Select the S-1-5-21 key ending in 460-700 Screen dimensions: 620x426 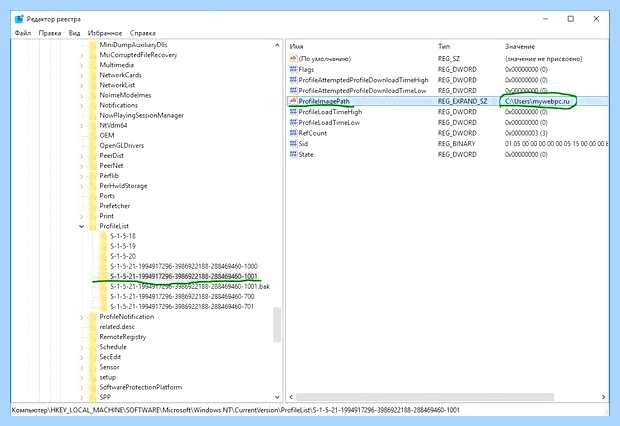pos(182,296)
